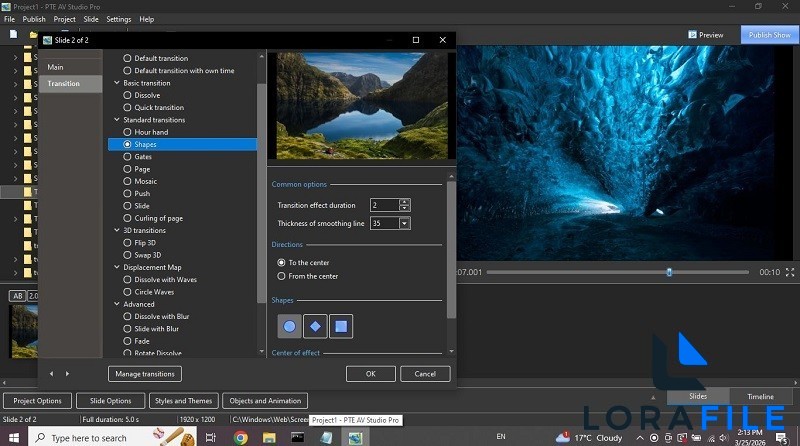800x446 pixels.
Task: Choose the From the center direction
Action: pos(308,276)
